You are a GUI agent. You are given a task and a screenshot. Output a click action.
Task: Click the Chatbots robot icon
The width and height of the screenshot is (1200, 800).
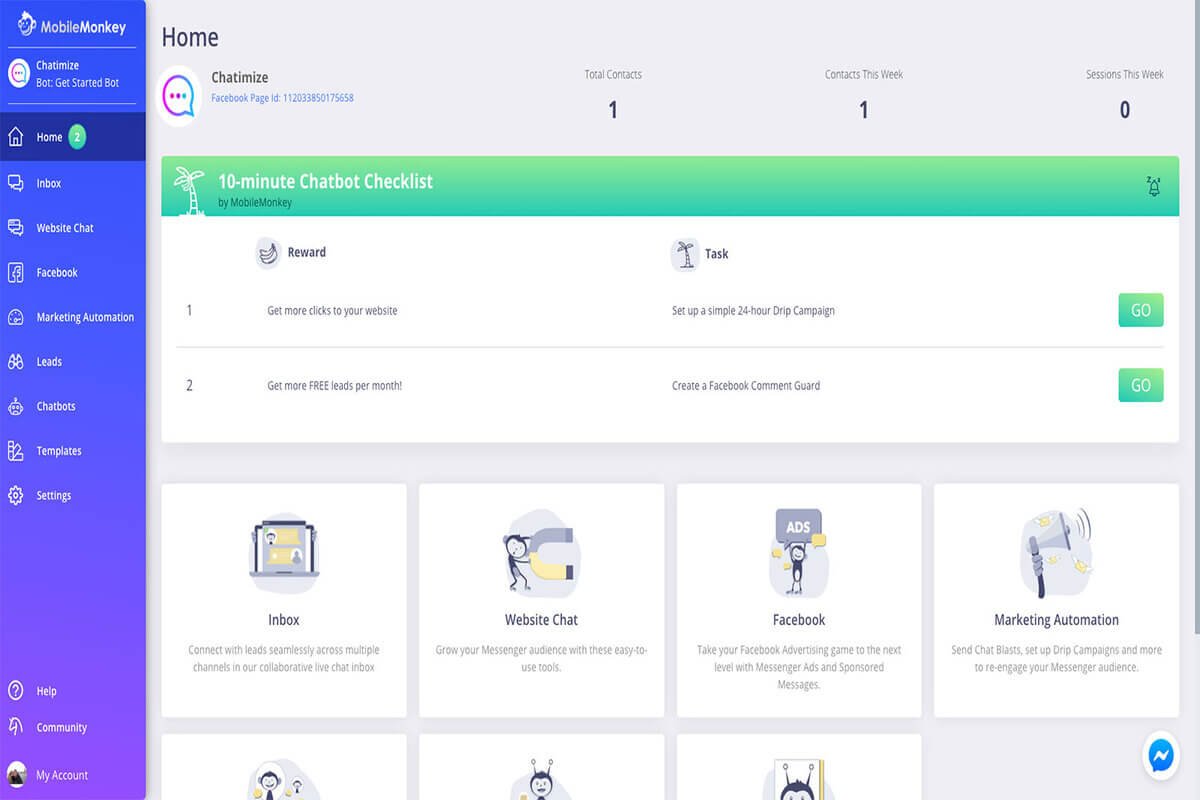16,406
